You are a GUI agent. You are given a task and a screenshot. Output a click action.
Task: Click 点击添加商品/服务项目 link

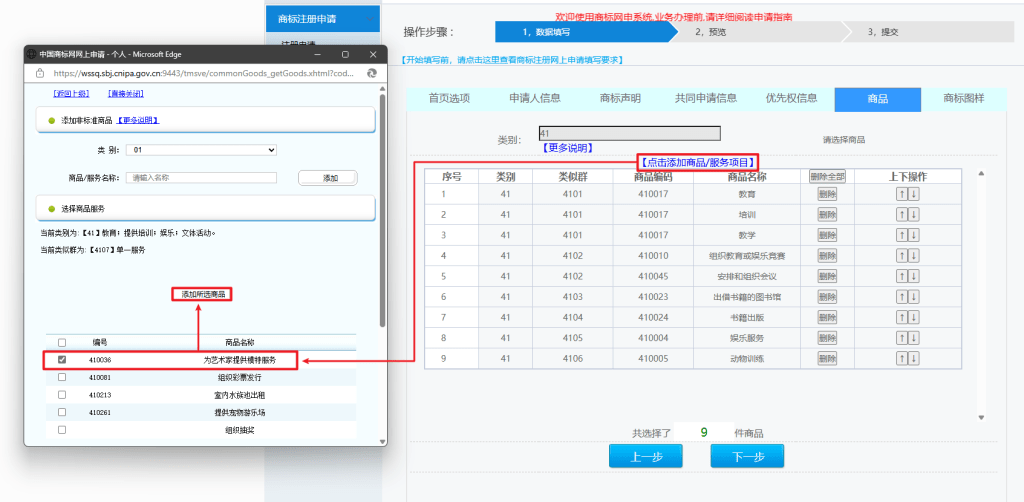pos(697,163)
